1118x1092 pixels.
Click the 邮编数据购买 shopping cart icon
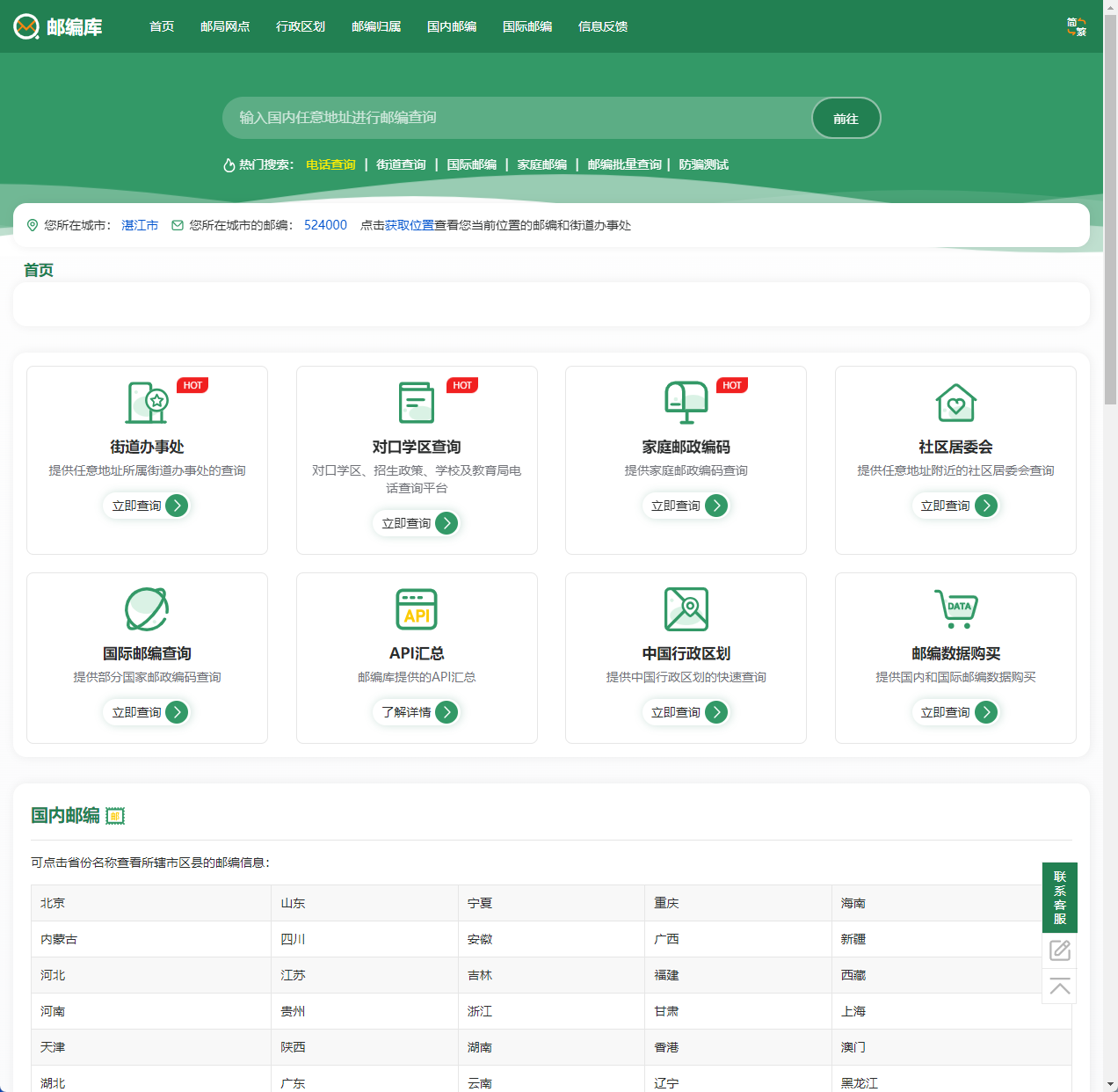point(956,608)
